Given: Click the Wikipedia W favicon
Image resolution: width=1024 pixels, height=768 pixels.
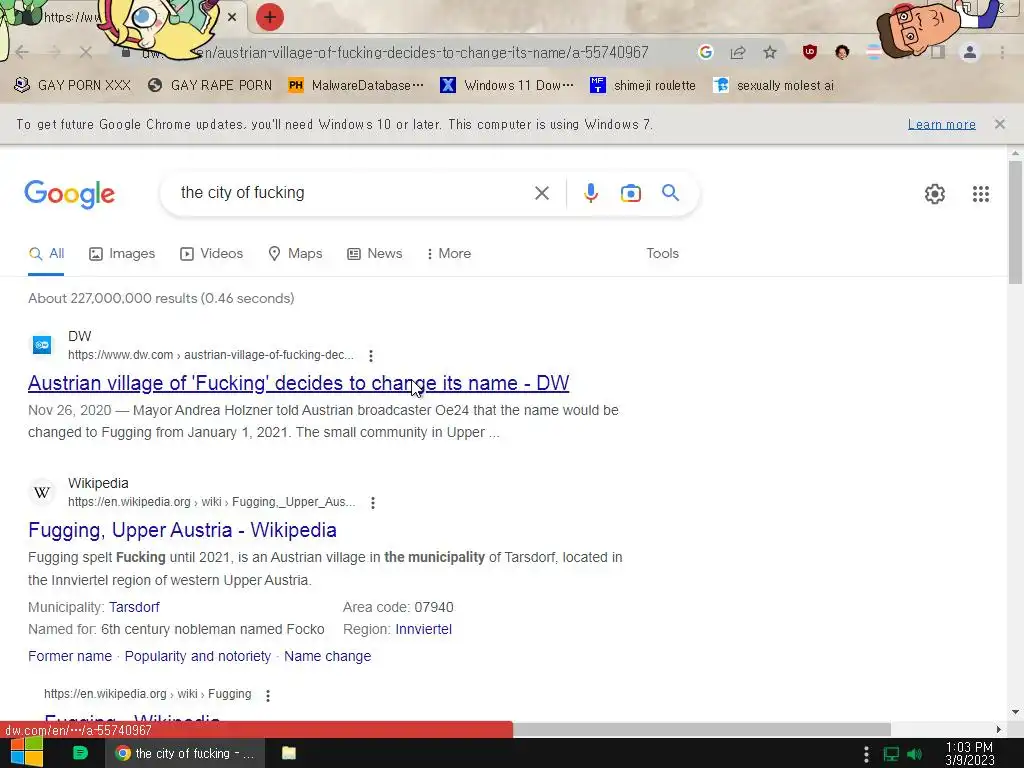Looking at the screenshot, I should click(42, 492).
